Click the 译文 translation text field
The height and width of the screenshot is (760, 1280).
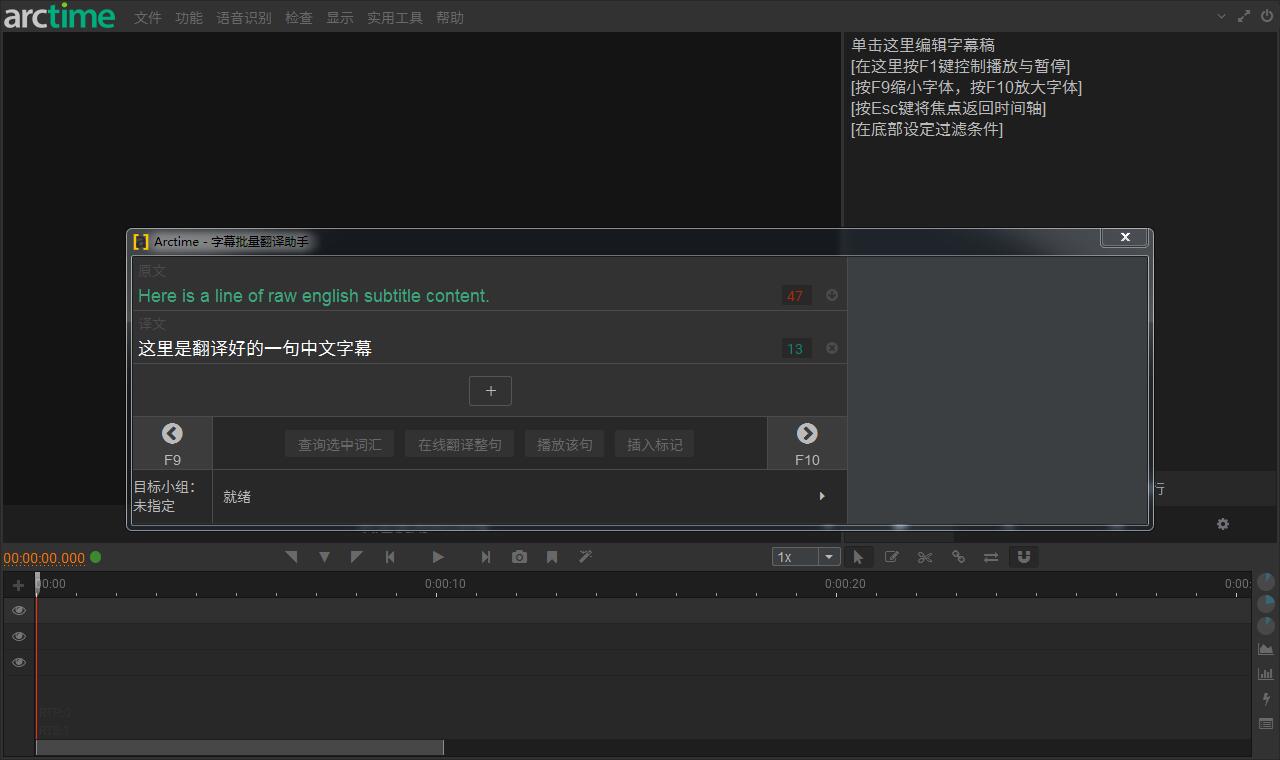coord(450,348)
